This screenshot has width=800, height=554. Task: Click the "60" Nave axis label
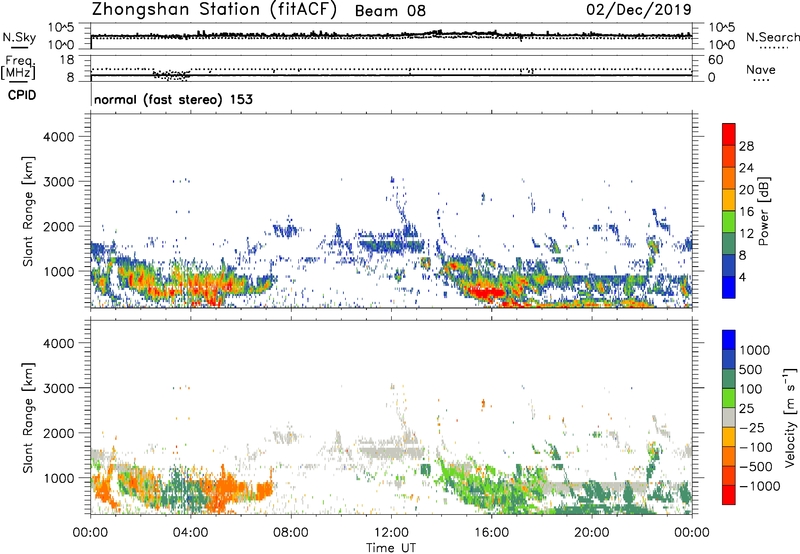point(715,60)
